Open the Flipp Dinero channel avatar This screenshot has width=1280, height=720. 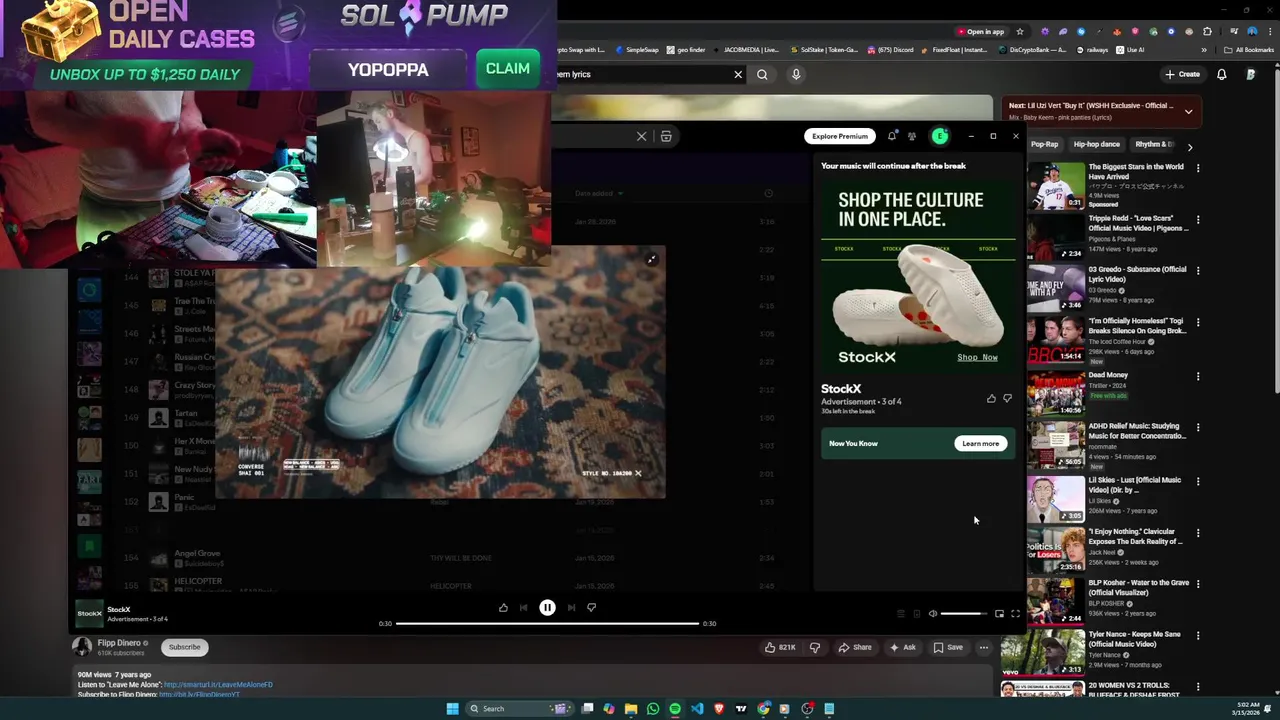(x=82, y=647)
